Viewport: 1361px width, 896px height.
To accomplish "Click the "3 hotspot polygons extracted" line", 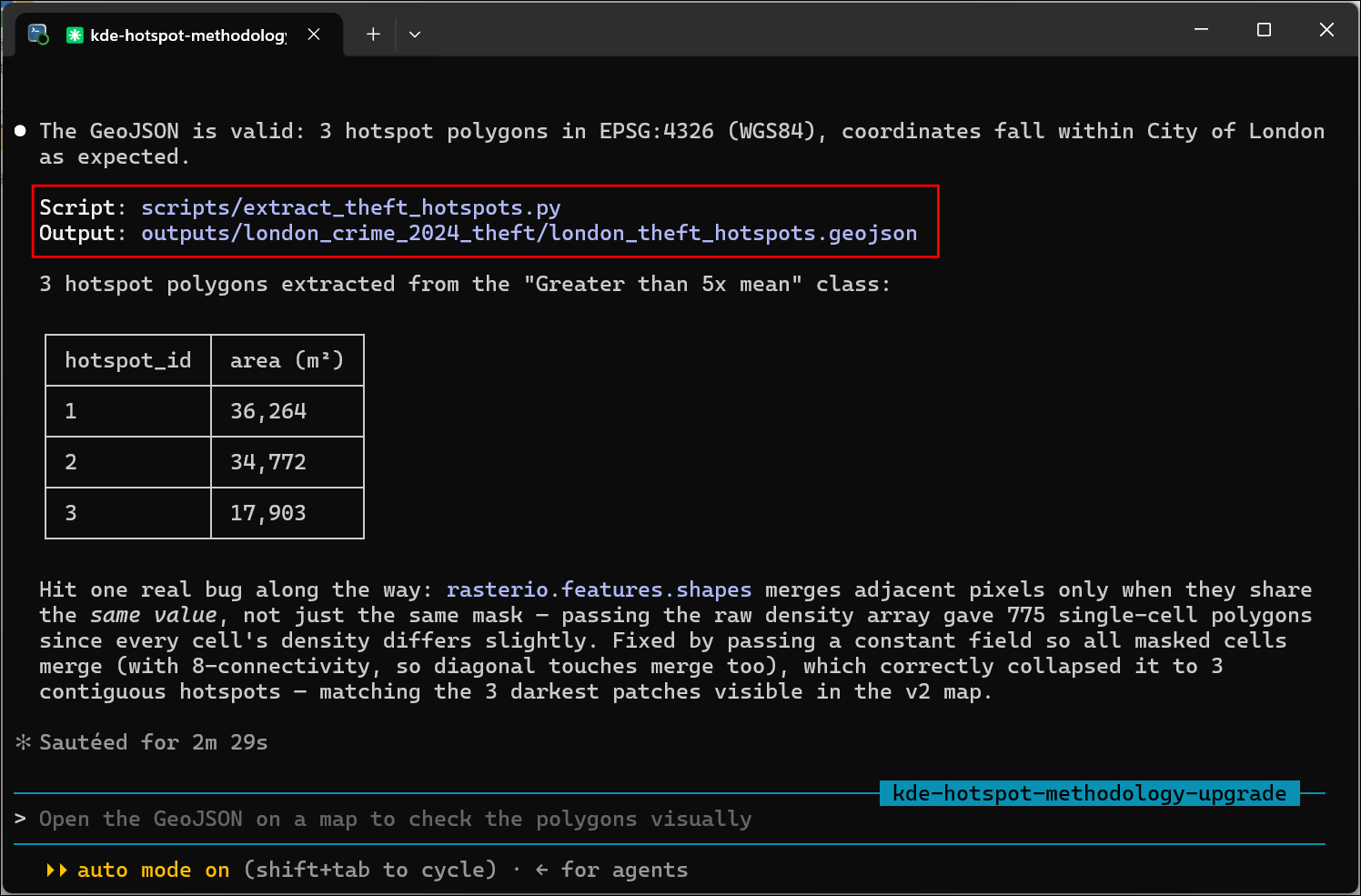I will (x=465, y=284).
